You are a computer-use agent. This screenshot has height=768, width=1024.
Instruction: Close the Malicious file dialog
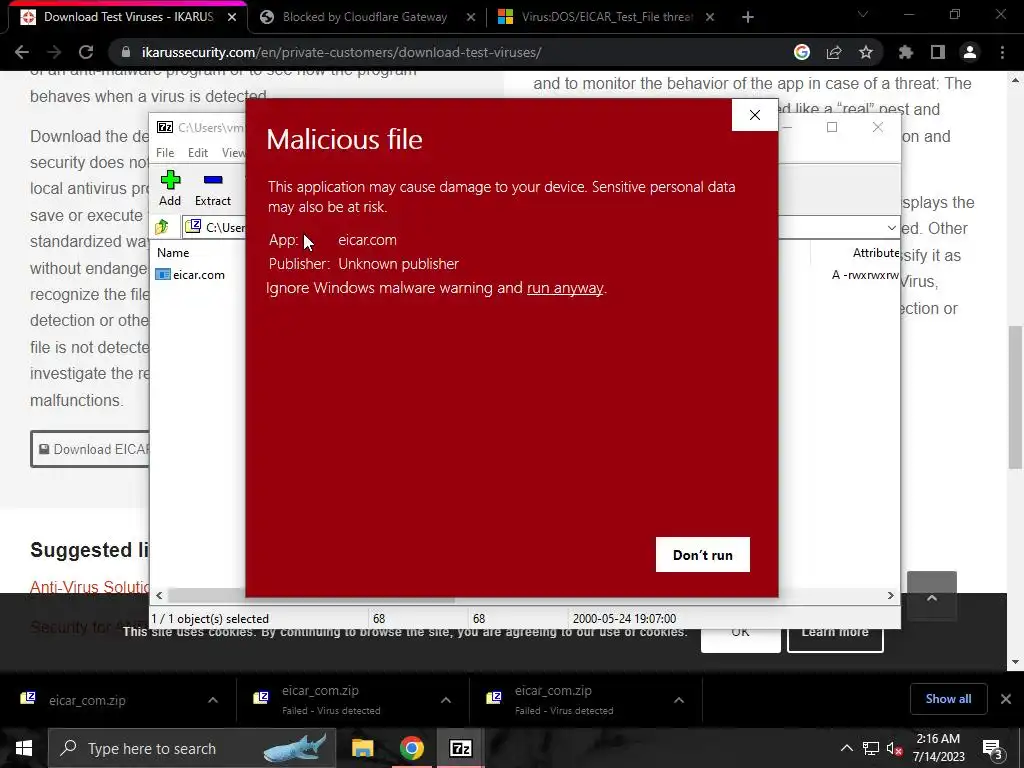pyautogui.click(x=755, y=115)
